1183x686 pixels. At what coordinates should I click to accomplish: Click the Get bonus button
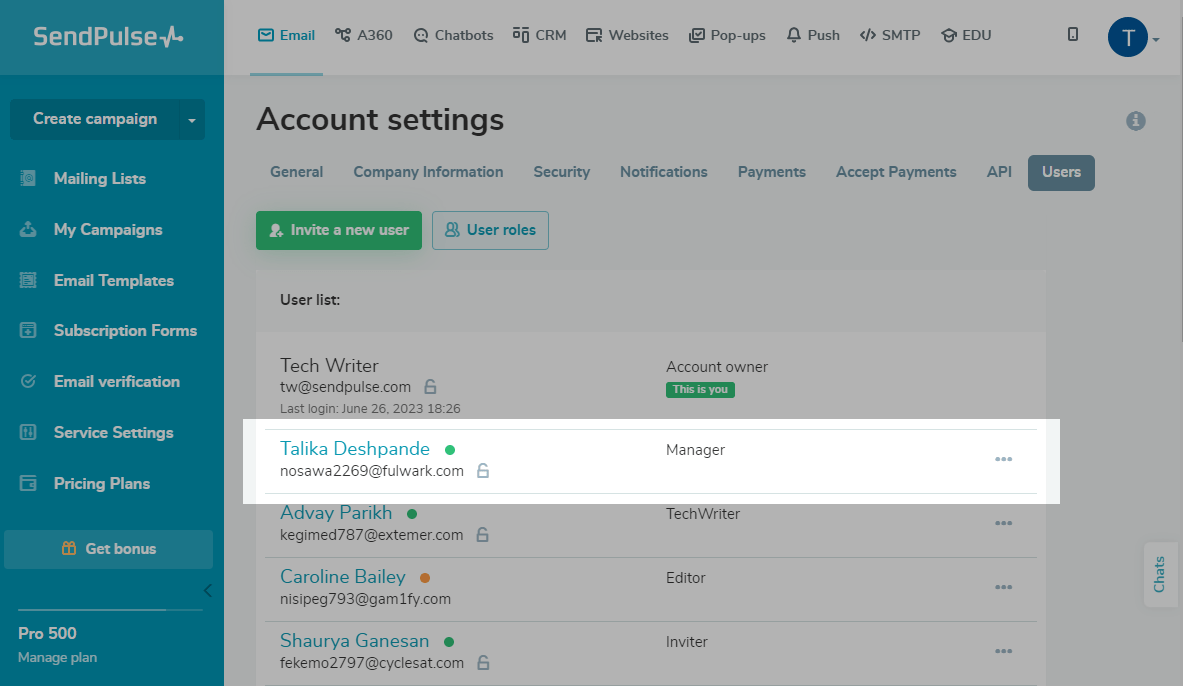coord(108,549)
